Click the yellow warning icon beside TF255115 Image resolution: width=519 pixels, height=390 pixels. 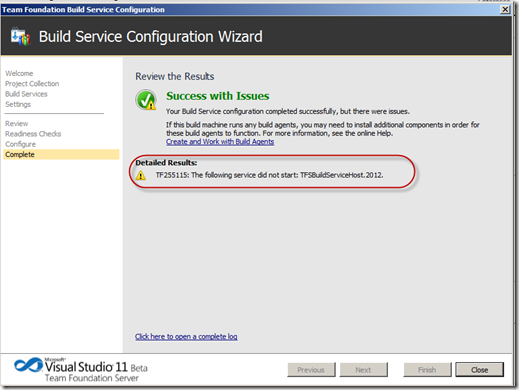coord(141,175)
